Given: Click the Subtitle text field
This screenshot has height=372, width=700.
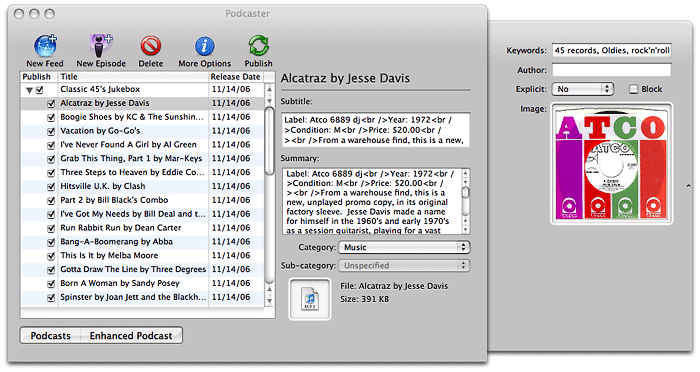Looking at the screenshot, I should point(375,130).
